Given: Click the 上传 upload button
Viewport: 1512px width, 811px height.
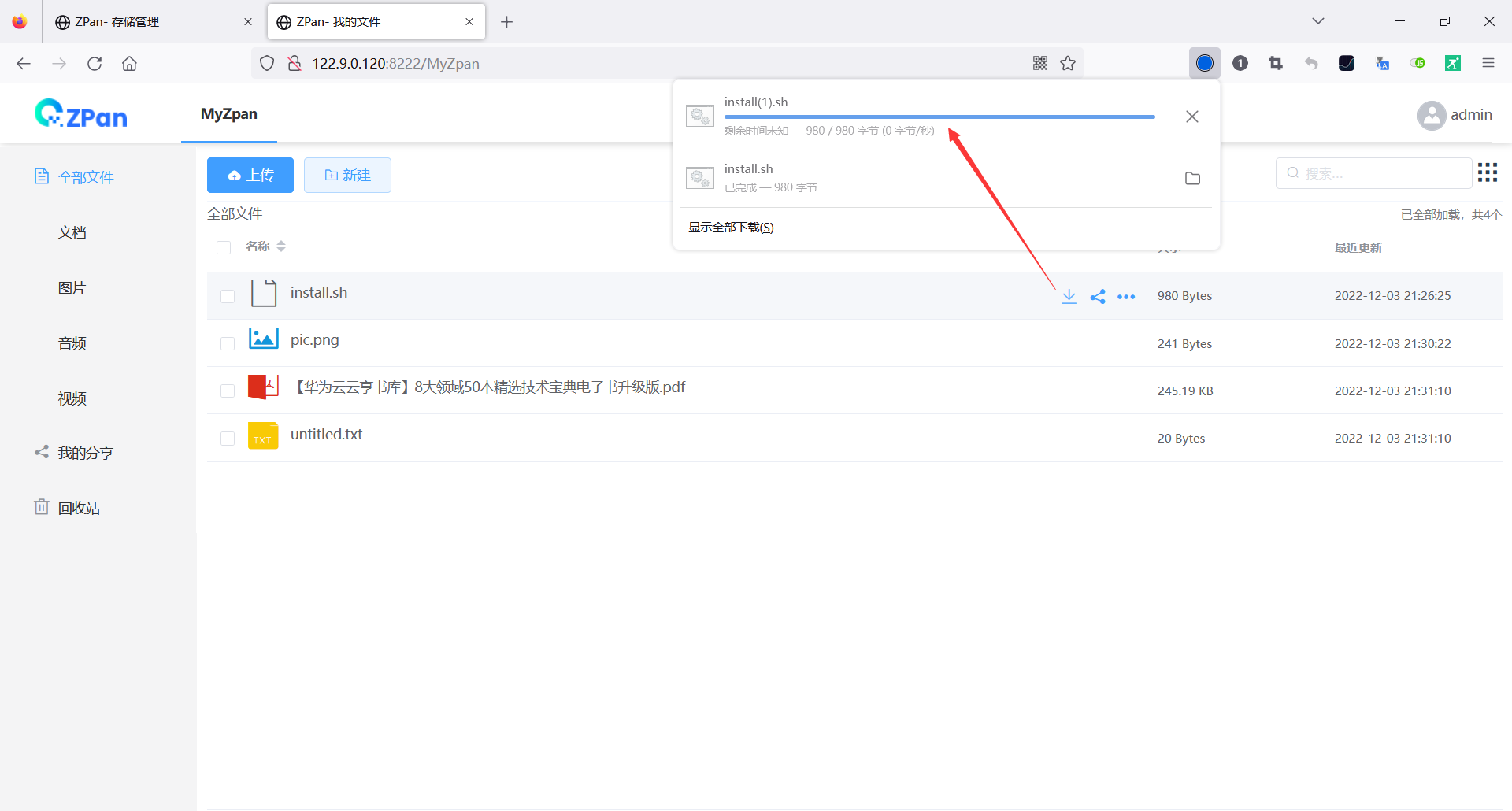Looking at the screenshot, I should (250, 175).
